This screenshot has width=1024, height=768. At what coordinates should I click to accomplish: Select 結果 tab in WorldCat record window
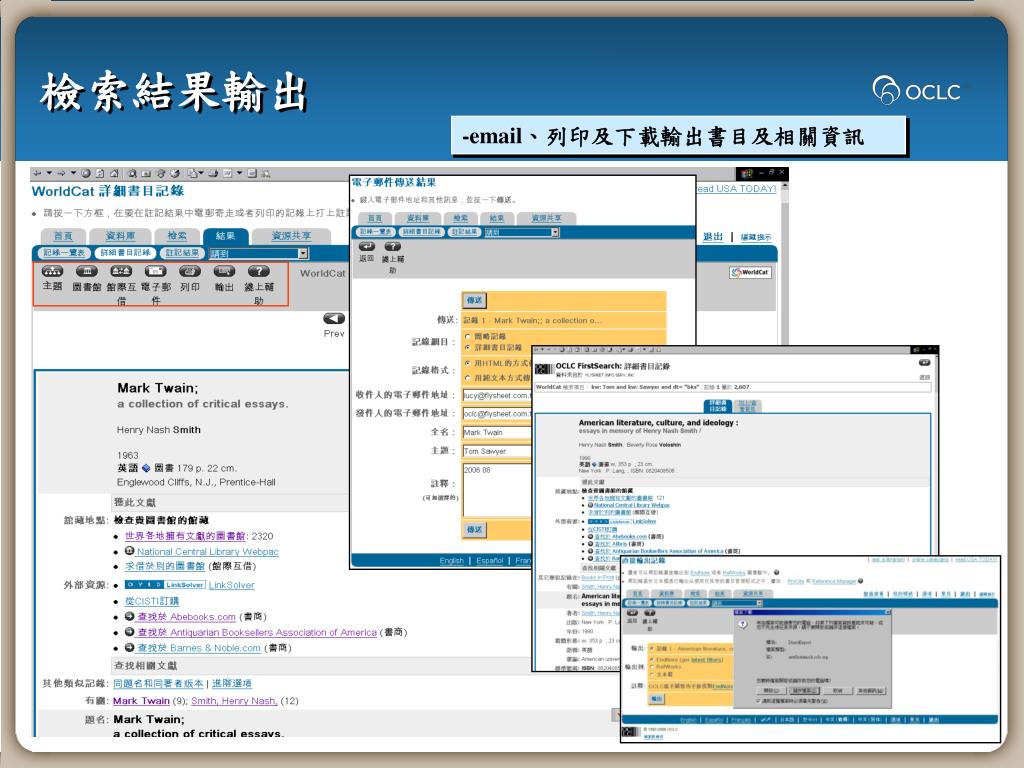click(x=225, y=236)
